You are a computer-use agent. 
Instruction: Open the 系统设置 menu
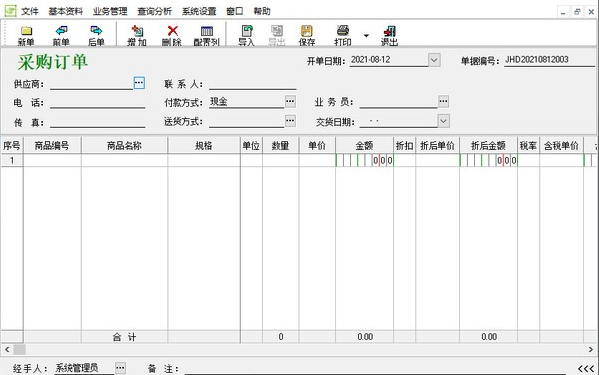pyautogui.click(x=199, y=11)
